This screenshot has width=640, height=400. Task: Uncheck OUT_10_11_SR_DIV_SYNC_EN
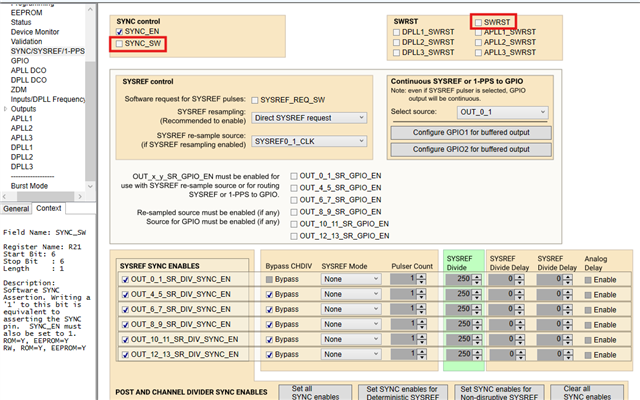tap(125, 340)
